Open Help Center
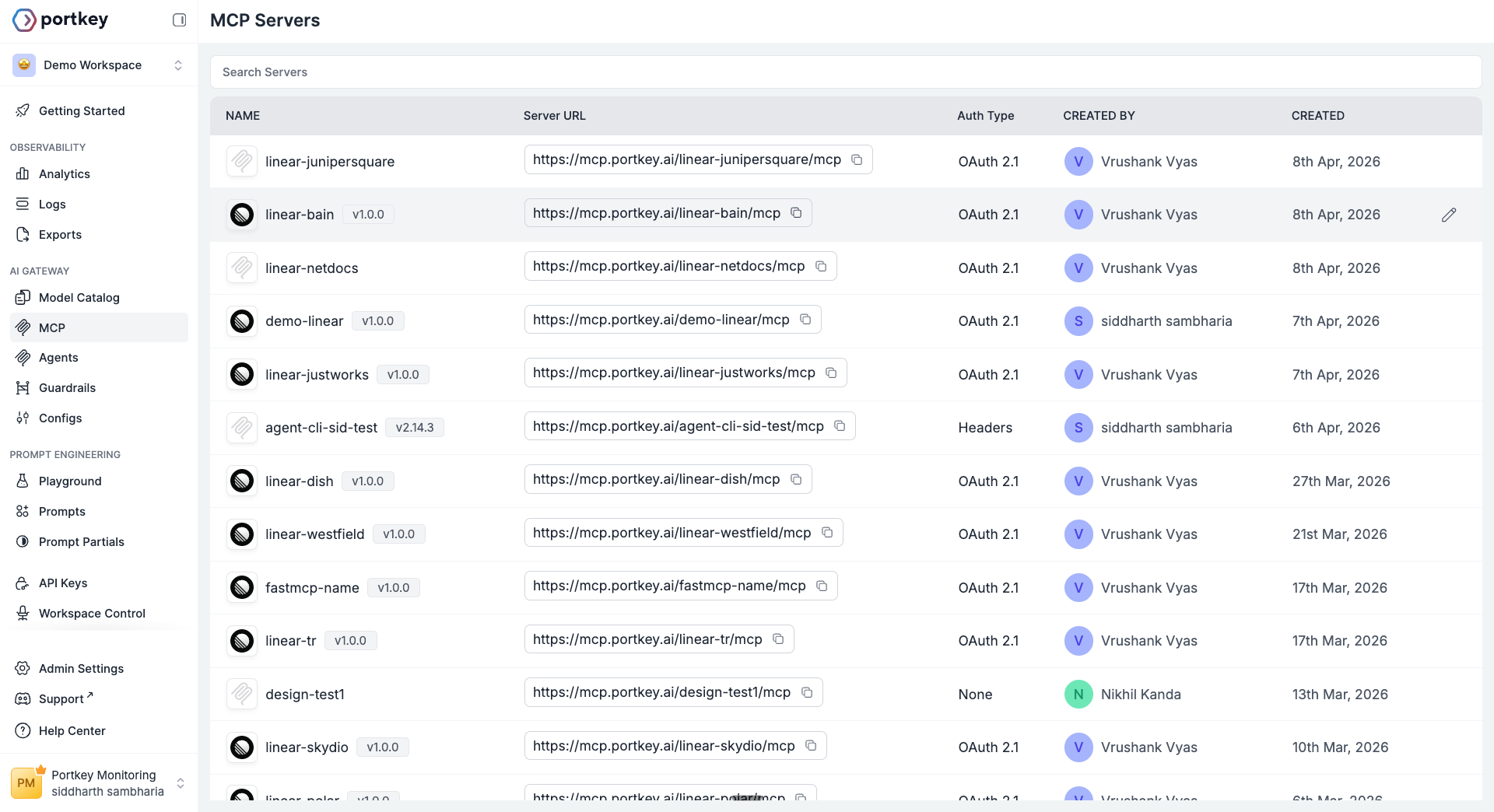The width and height of the screenshot is (1494, 812). tap(99, 731)
